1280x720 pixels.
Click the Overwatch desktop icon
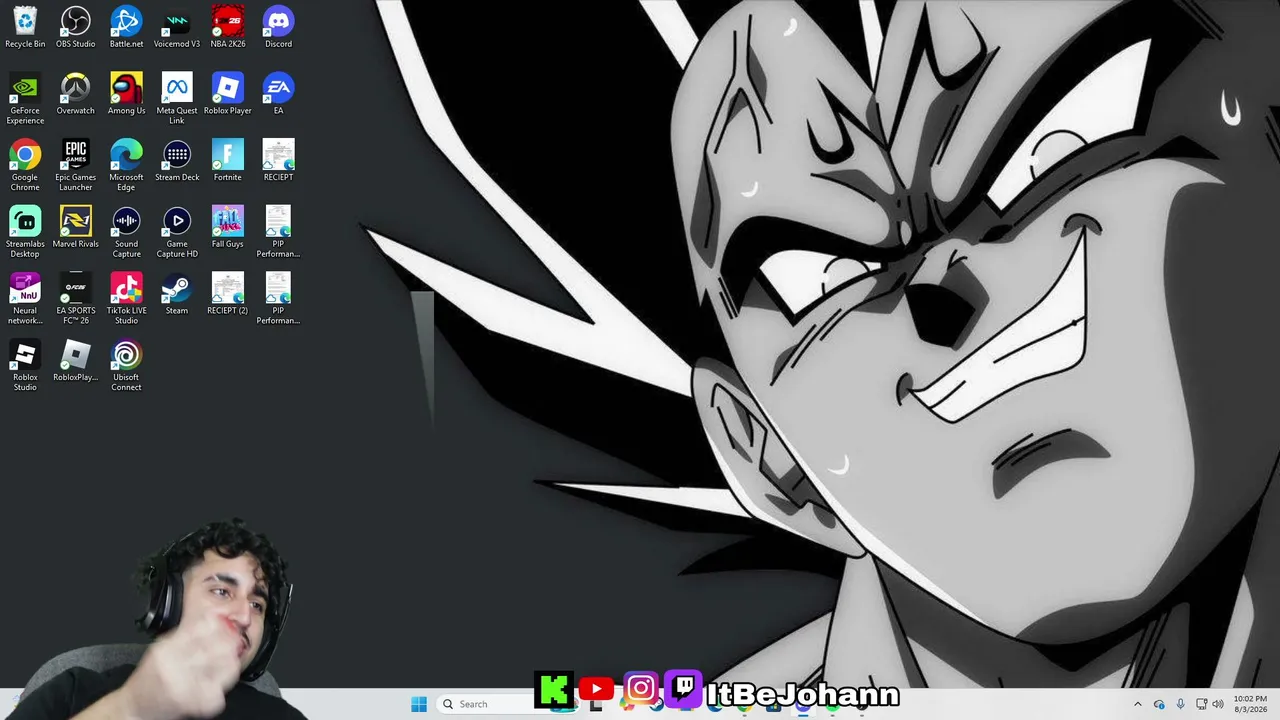point(76,94)
